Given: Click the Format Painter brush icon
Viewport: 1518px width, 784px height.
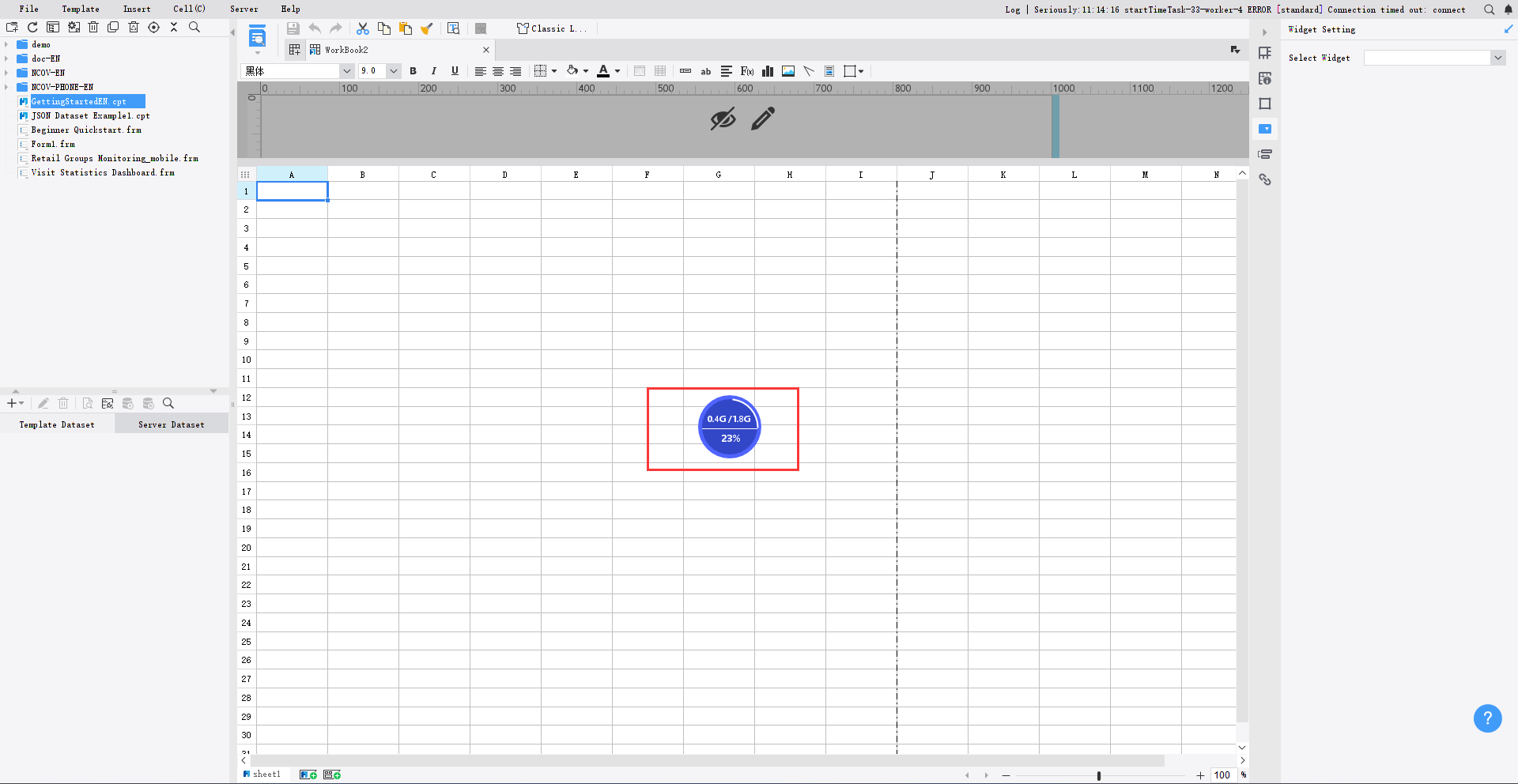Looking at the screenshot, I should click(x=427, y=28).
